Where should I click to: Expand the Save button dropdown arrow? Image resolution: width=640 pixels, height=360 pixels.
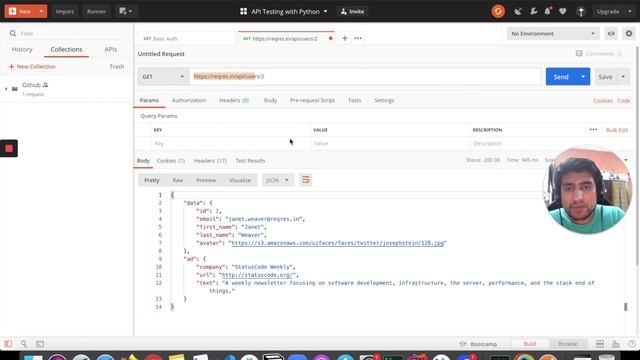pyautogui.click(x=623, y=77)
